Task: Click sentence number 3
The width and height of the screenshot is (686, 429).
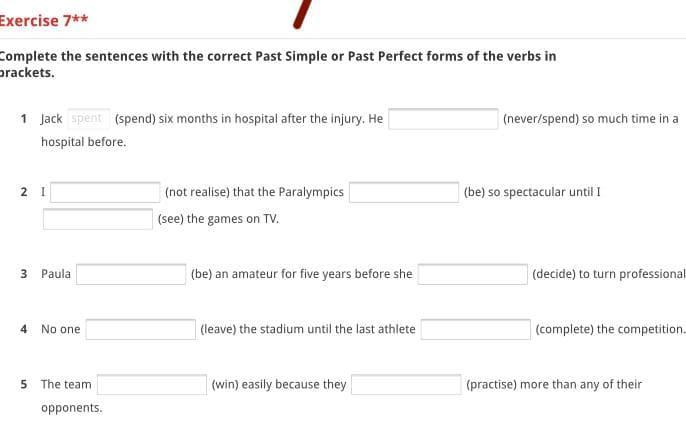Action: pyautogui.click(x=24, y=274)
